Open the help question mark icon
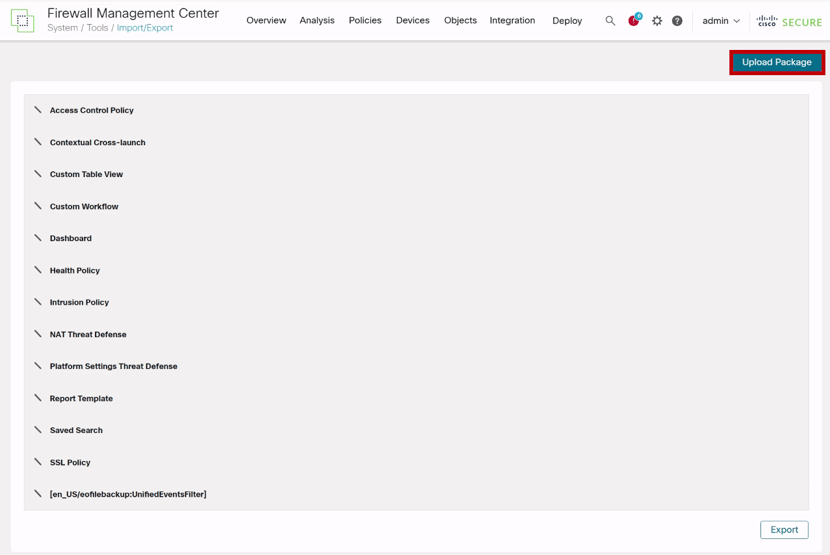The image size is (830, 555). pyautogui.click(x=677, y=21)
